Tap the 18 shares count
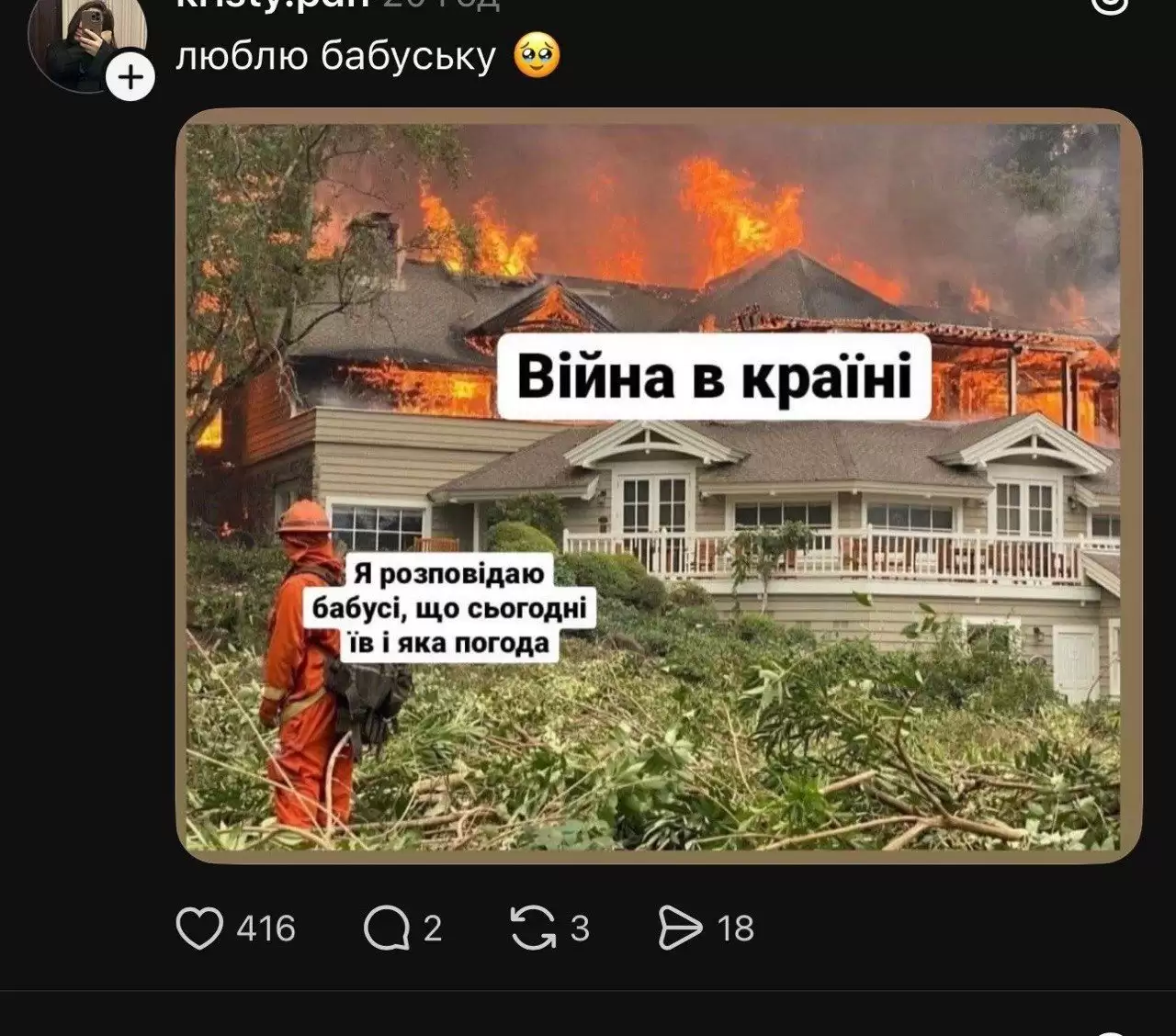This screenshot has height=1036, width=1176. point(735,929)
